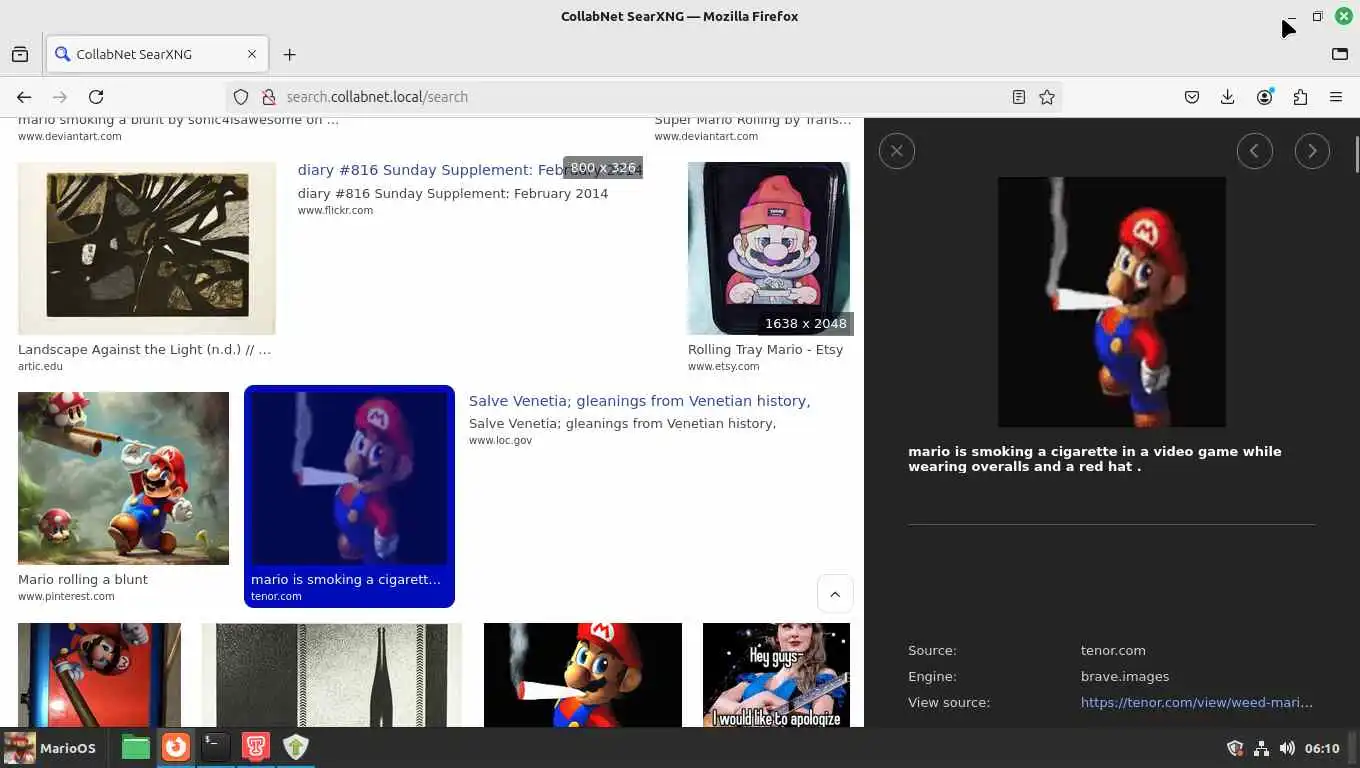Open the Firefox account menu

point(1265,97)
